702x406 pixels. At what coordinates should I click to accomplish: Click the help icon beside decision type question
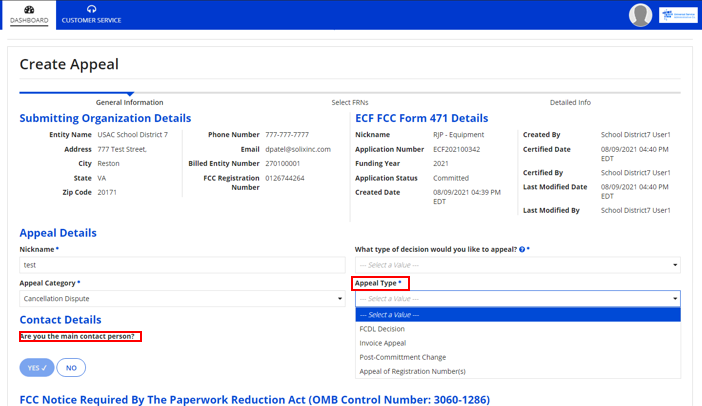pyautogui.click(x=523, y=249)
